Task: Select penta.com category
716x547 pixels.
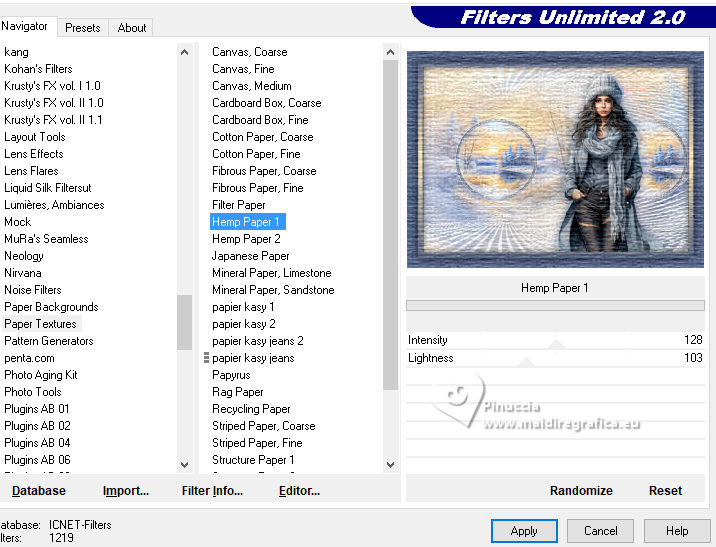Action: pos(29,358)
